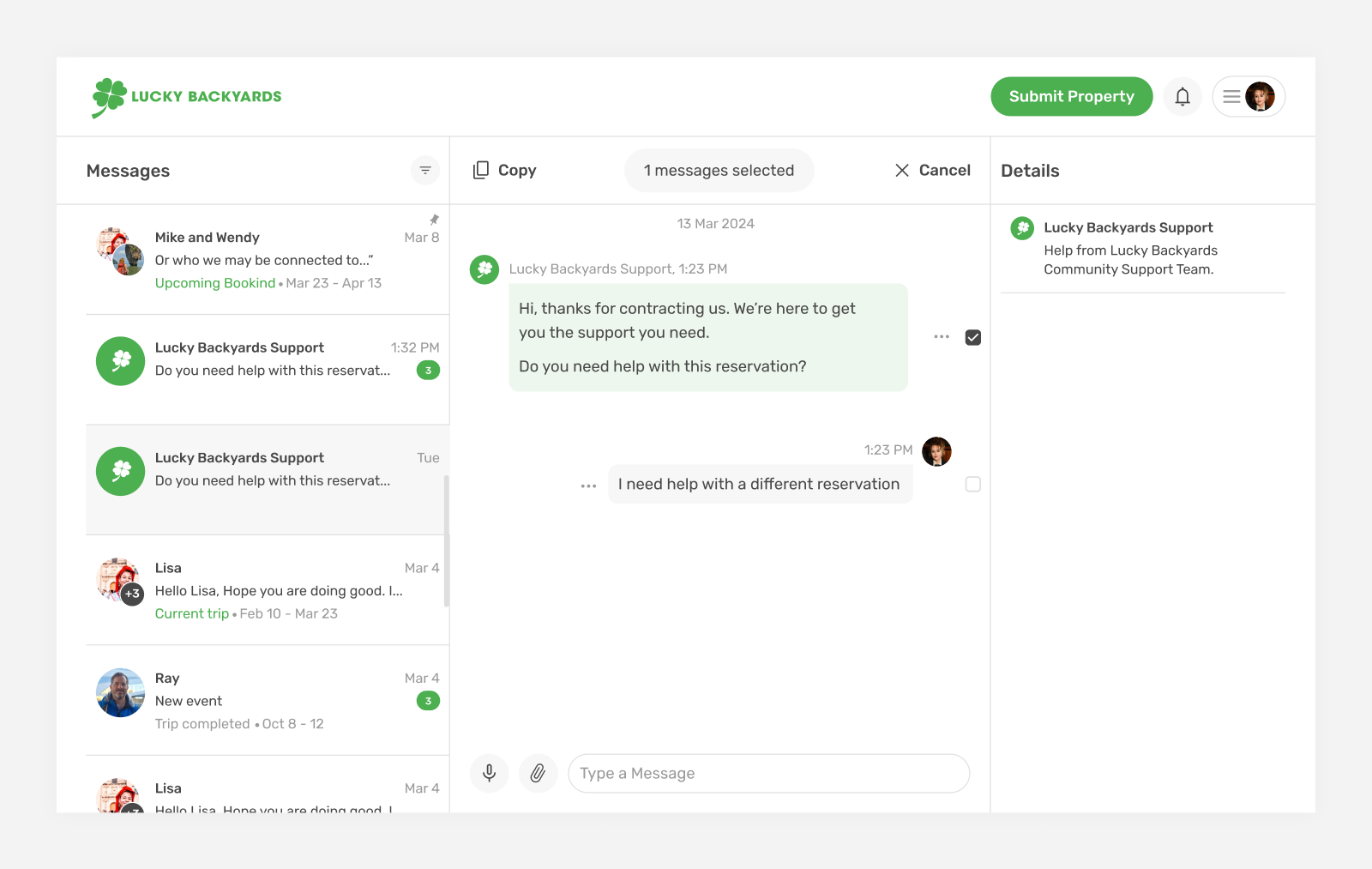
Task: Click the Details clover support icon
Action: pyautogui.click(x=1022, y=228)
